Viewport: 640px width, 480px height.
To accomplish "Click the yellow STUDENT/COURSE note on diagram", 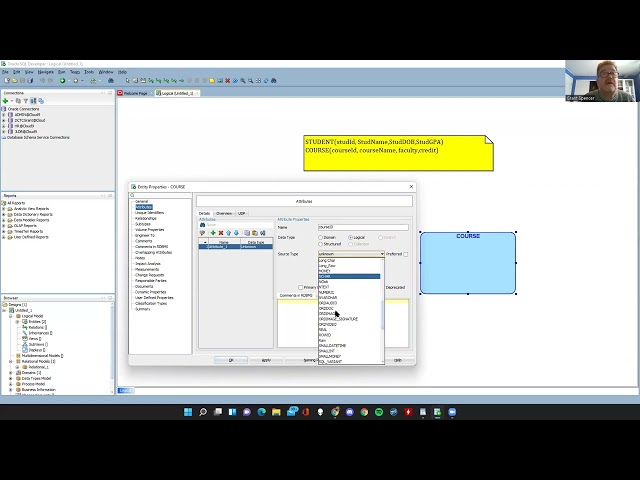I will click(x=398, y=153).
